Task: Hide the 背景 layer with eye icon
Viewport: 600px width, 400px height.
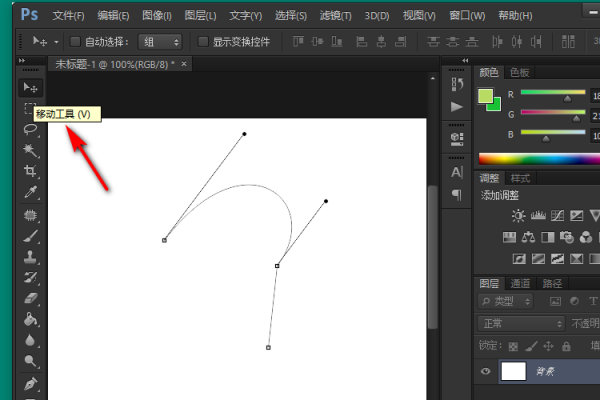Action: coord(486,371)
